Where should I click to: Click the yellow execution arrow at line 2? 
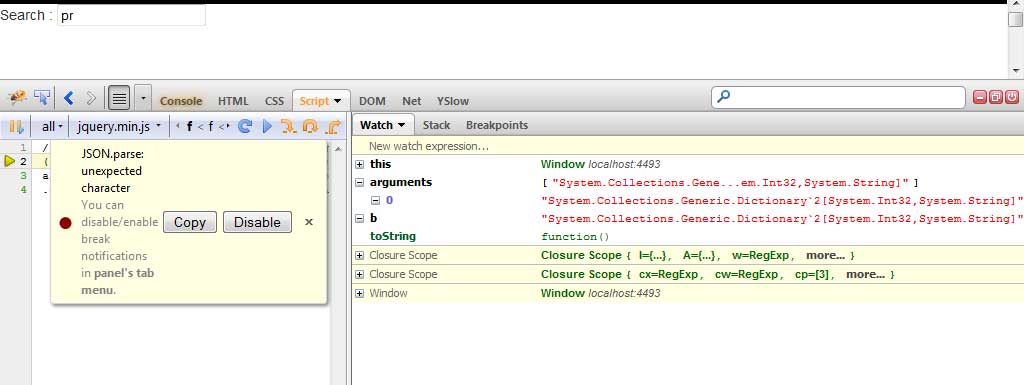pyautogui.click(x=9, y=161)
